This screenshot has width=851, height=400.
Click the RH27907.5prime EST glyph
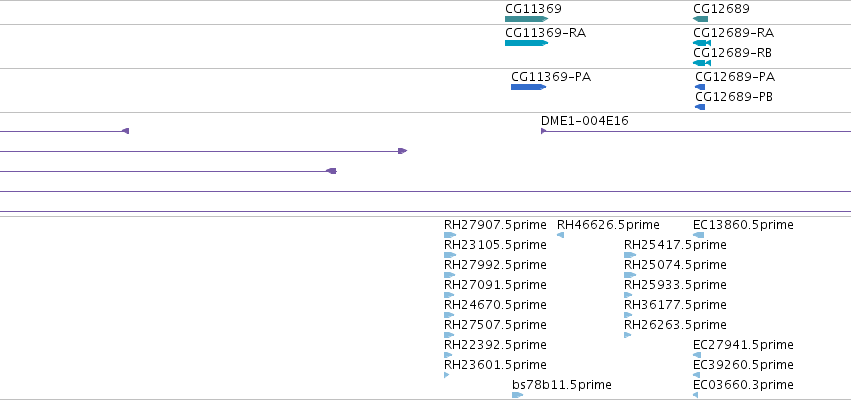[450, 235]
